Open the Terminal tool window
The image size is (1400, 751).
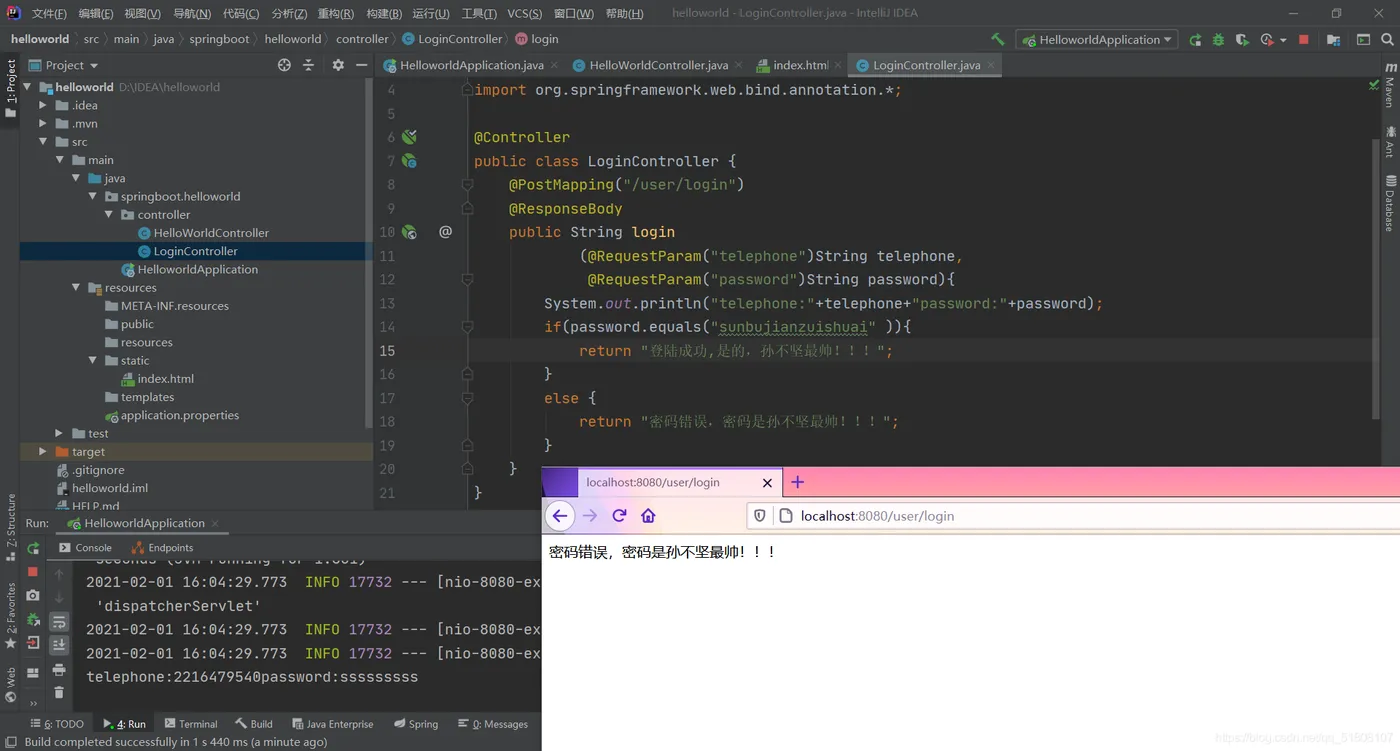(190, 724)
